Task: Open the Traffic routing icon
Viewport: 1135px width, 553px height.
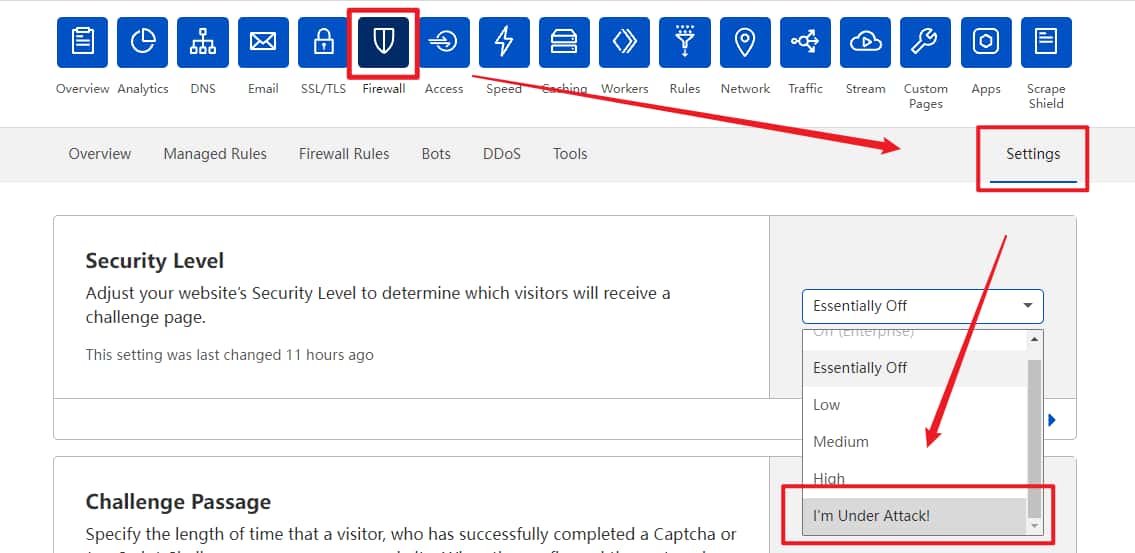Action: [806, 42]
